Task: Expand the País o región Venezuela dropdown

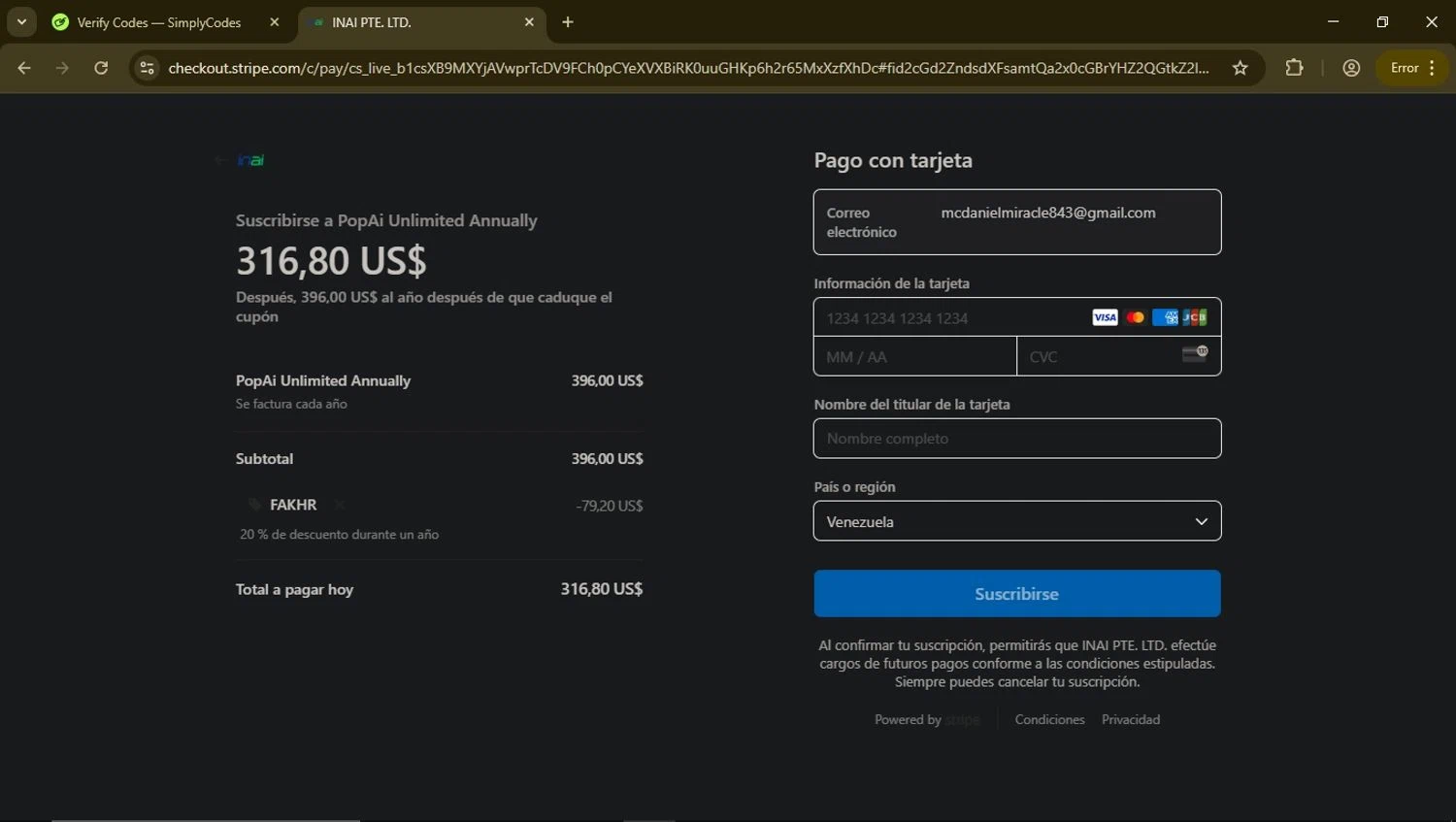Action: click(1017, 521)
